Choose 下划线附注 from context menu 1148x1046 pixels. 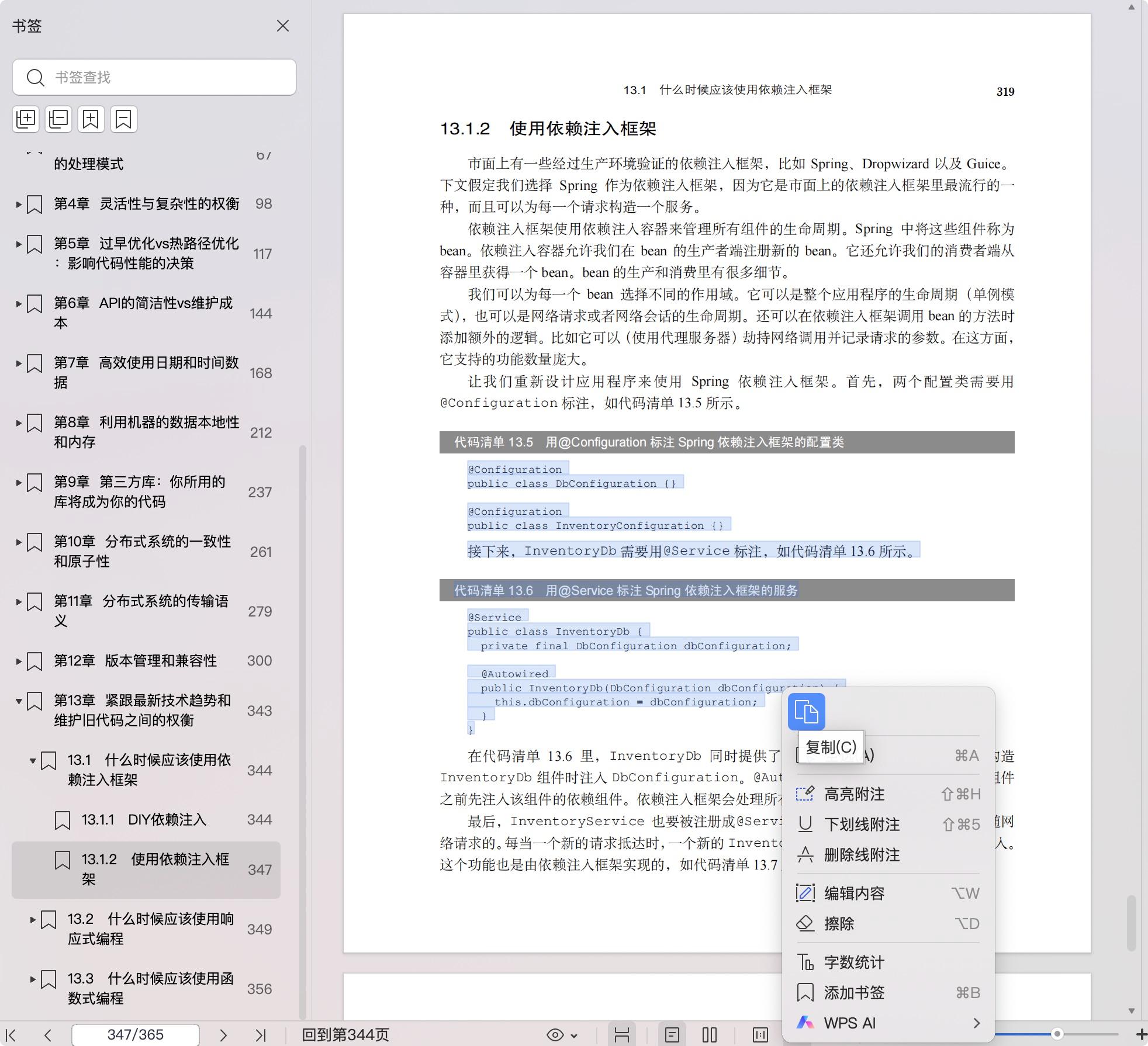click(x=888, y=825)
